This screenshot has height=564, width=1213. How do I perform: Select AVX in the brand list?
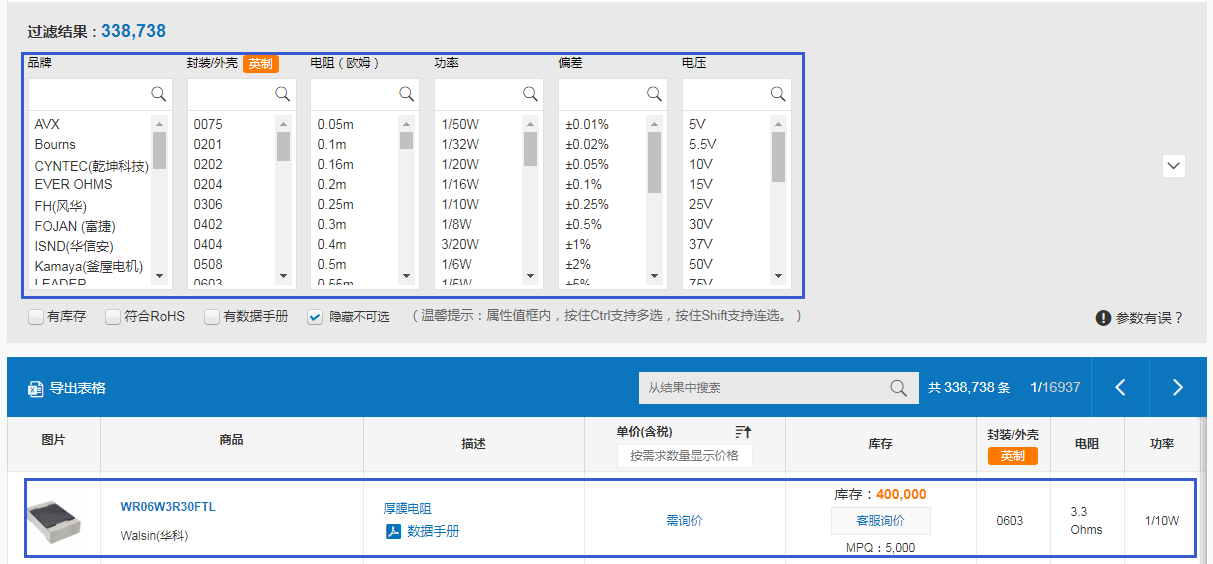pos(47,124)
